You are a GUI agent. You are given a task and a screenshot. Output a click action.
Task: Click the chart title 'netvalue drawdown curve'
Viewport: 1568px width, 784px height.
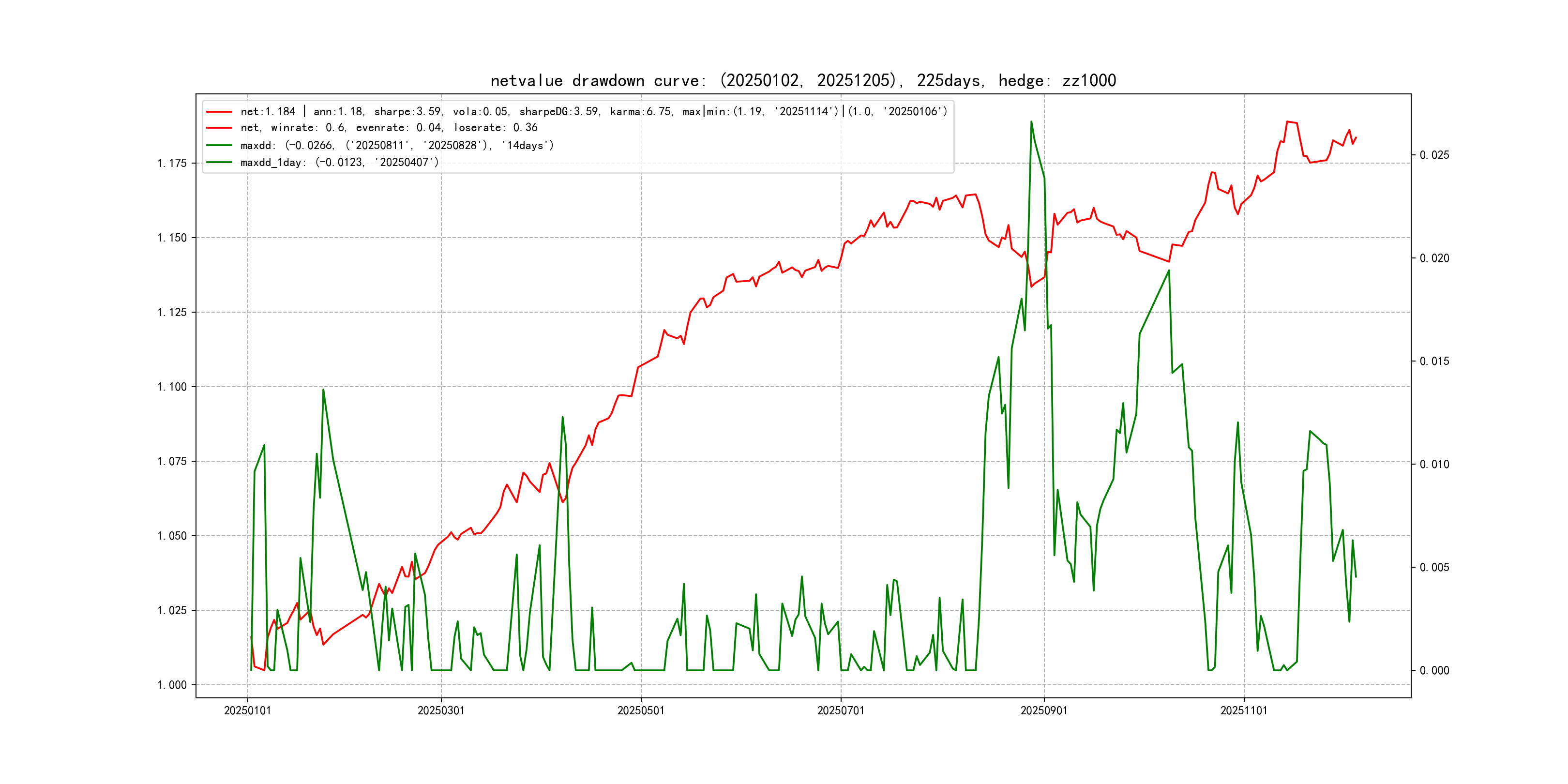click(803, 81)
